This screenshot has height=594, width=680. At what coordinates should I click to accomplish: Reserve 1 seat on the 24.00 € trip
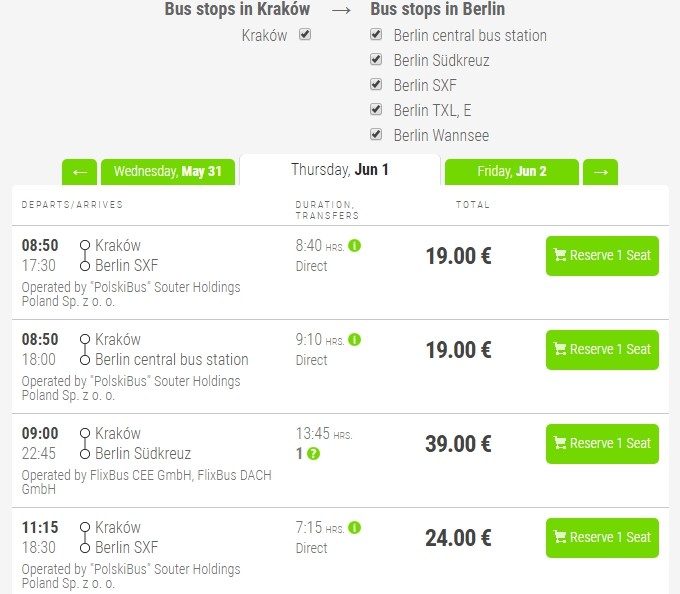(602, 538)
